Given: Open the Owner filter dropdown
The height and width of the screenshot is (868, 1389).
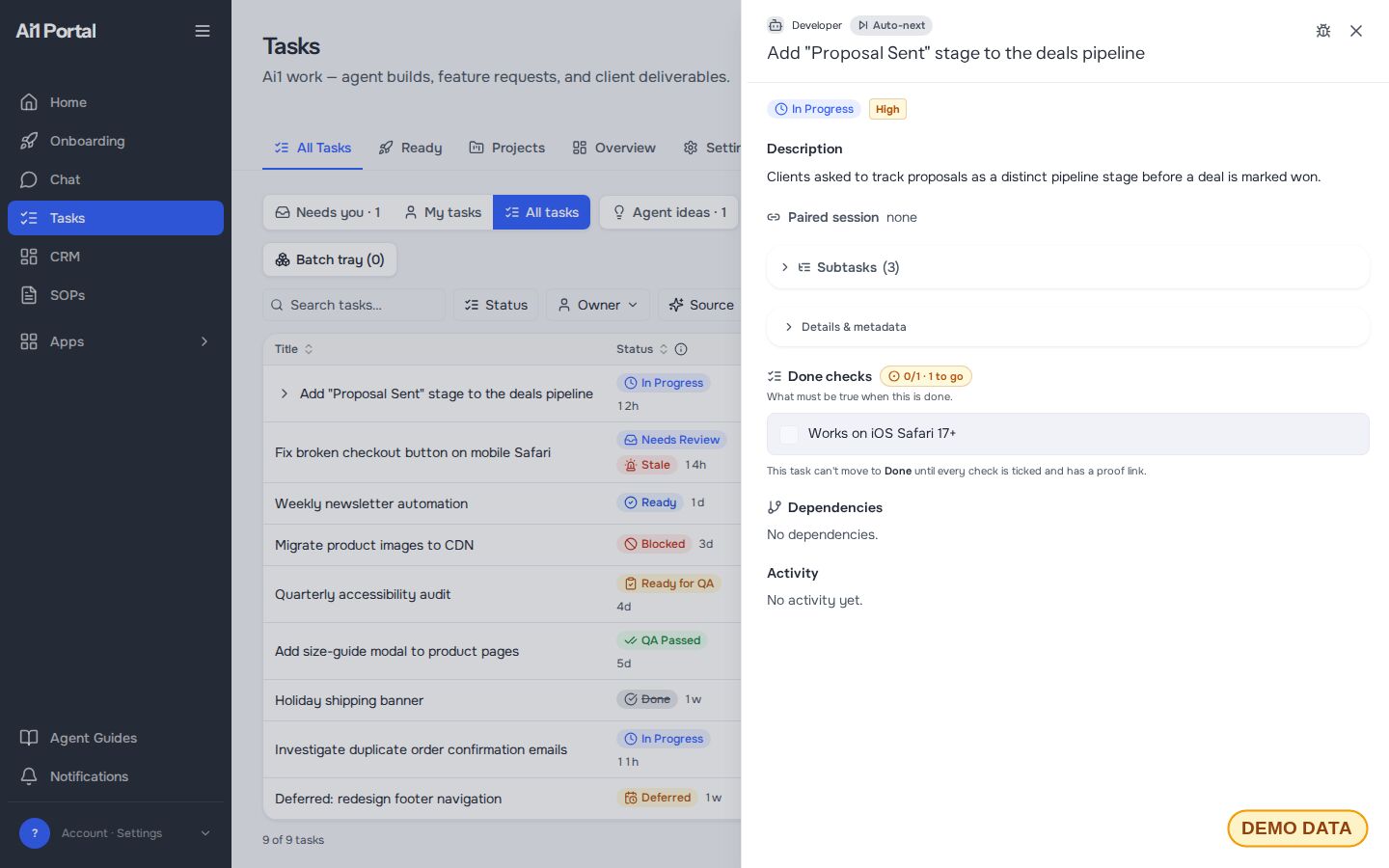Looking at the screenshot, I should click(x=598, y=305).
